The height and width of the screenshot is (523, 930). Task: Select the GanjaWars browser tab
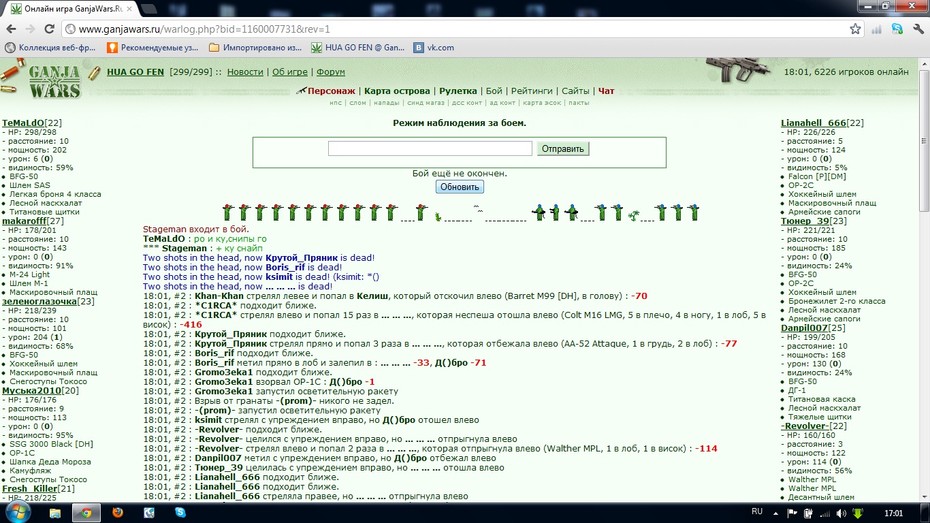tap(70, 9)
